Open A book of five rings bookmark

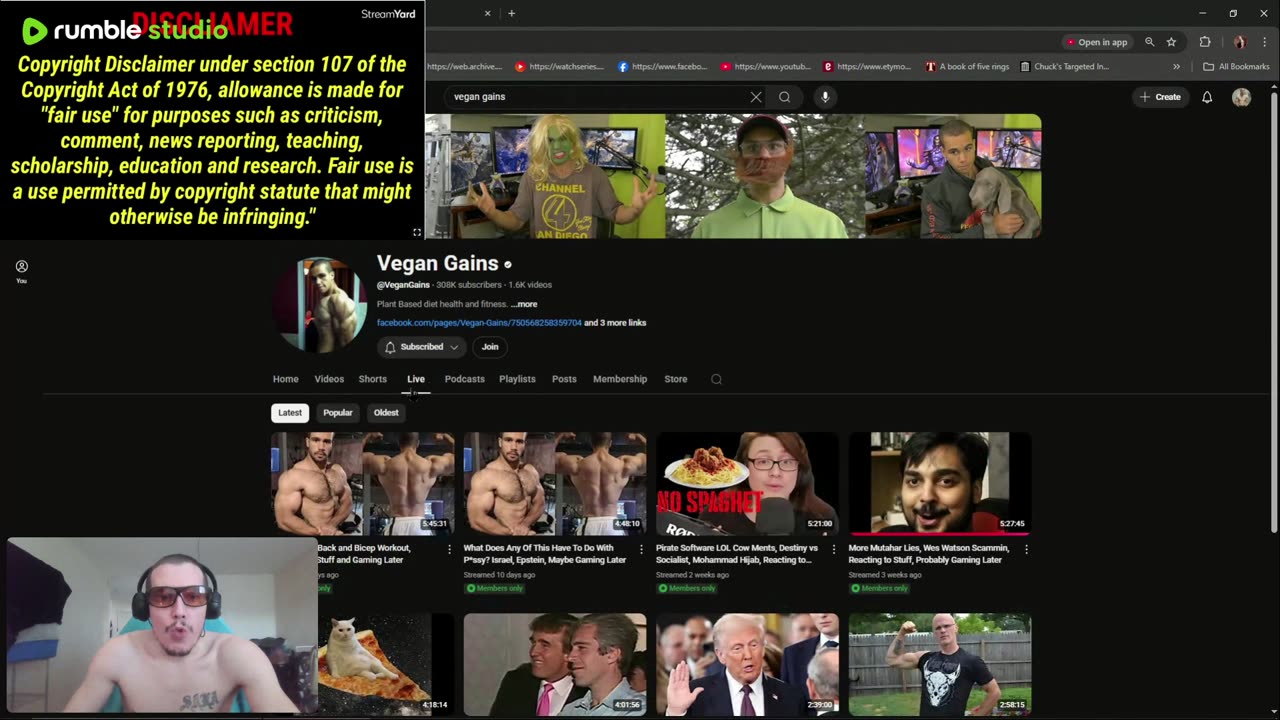point(967,67)
